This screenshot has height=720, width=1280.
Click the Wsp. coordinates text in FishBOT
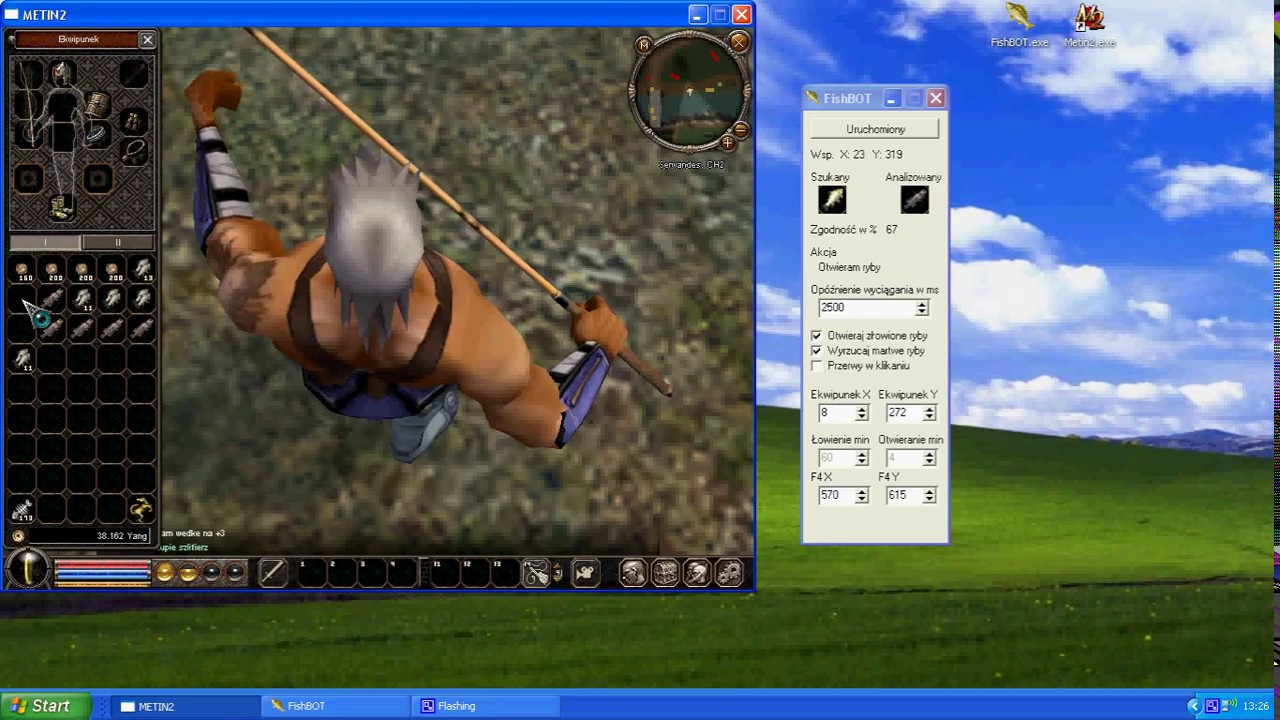tap(856, 154)
